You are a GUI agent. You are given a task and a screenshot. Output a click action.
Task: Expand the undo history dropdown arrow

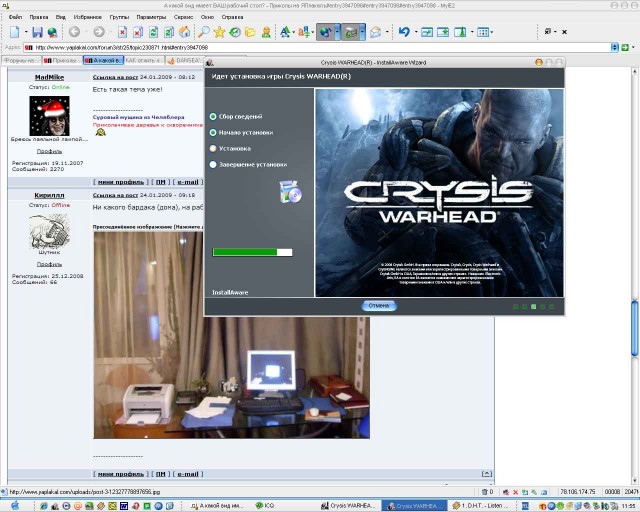point(416,32)
